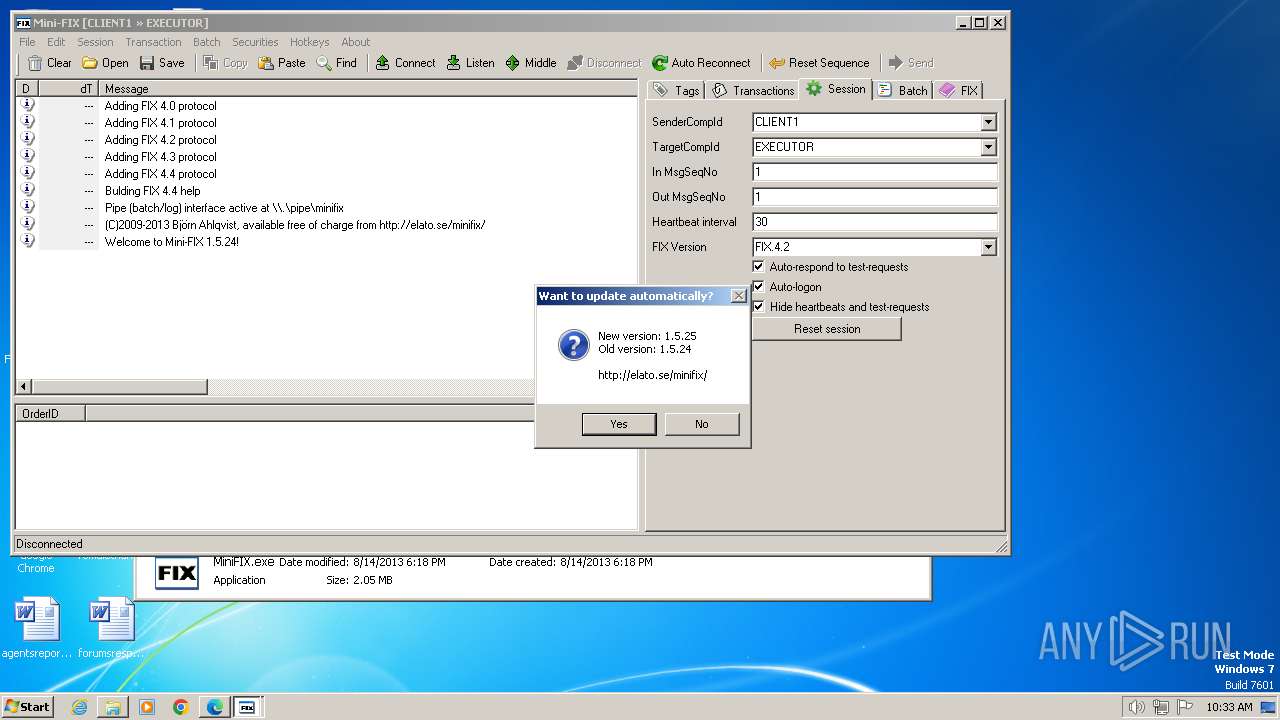Viewport: 1280px width, 720px height.
Task: Click the Clear toolbar icon
Action: pos(35,63)
